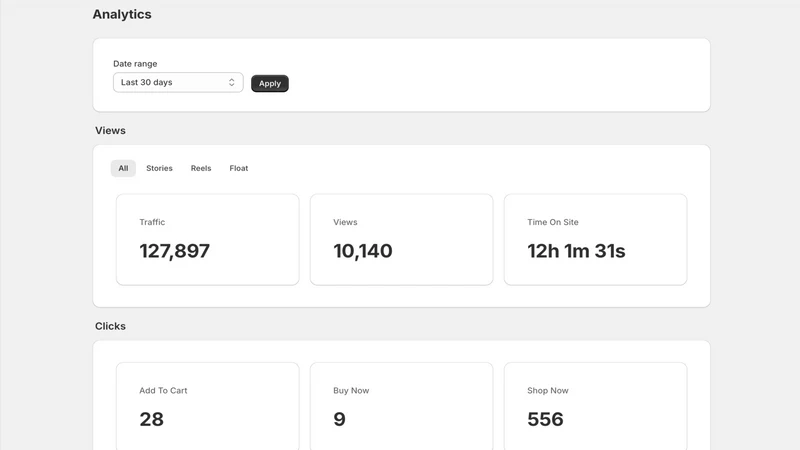The height and width of the screenshot is (450, 800).
Task: Click the up-down chevron in date select
Action: coord(232,82)
